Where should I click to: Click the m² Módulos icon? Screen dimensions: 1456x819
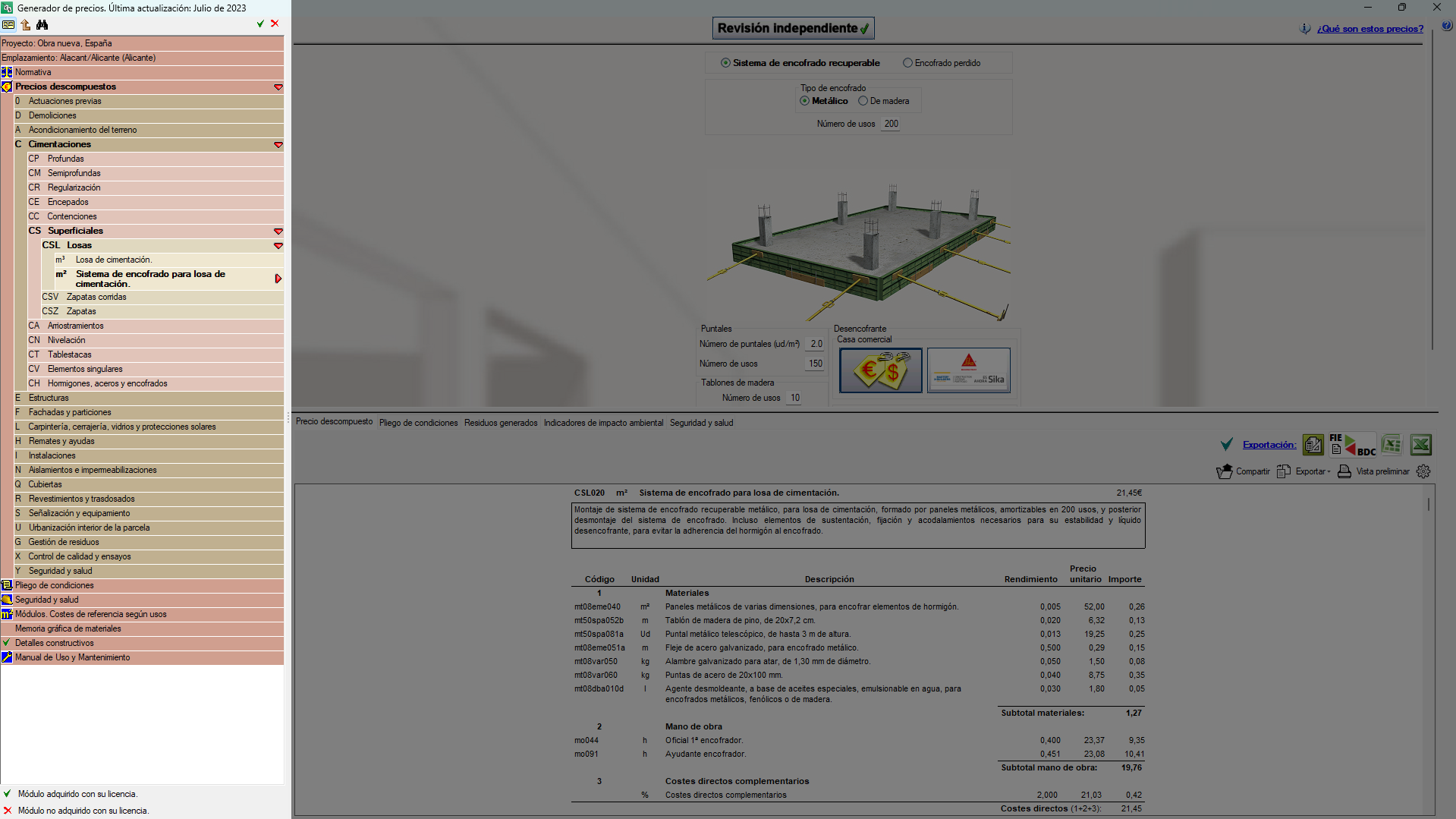point(7,614)
